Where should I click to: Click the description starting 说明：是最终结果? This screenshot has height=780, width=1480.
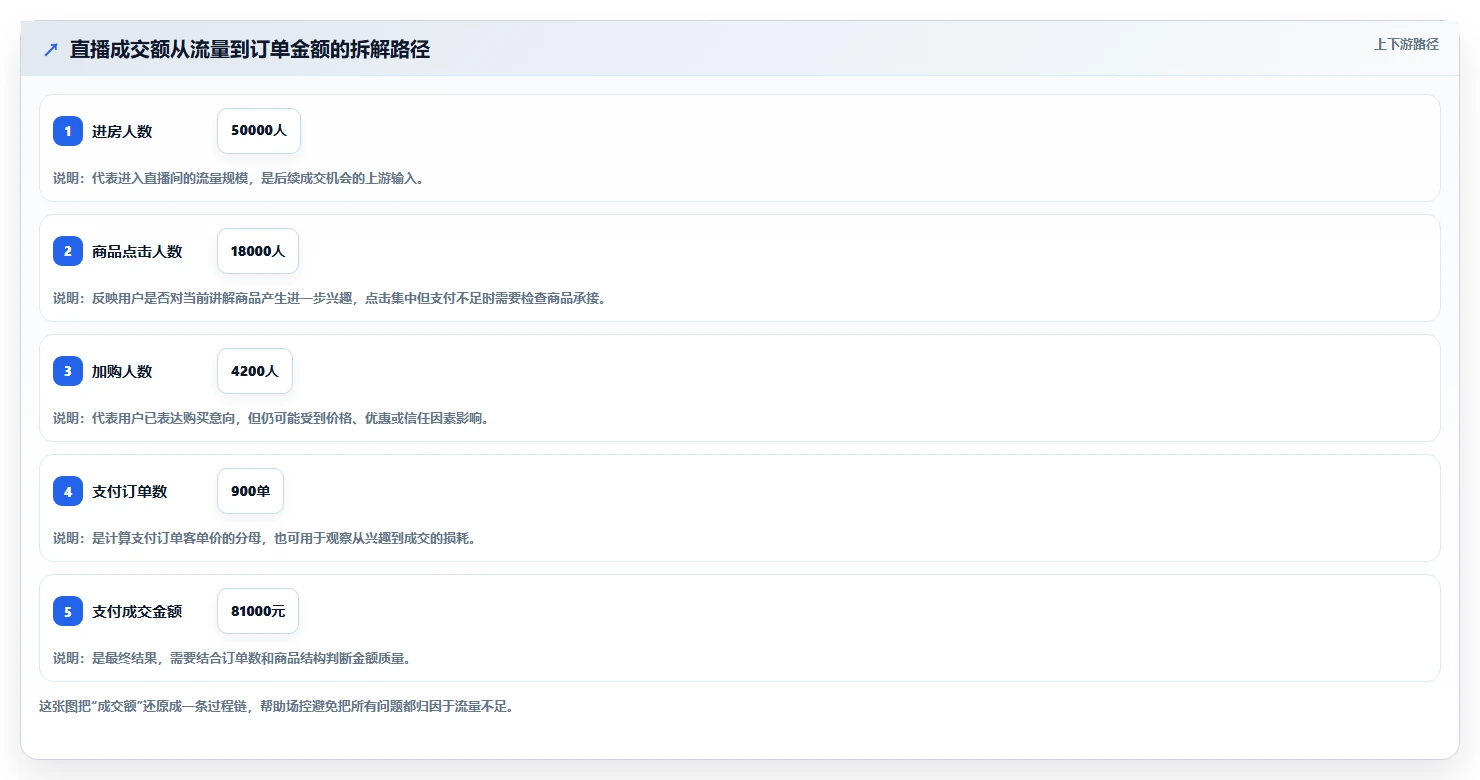click(x=232, y=658)
